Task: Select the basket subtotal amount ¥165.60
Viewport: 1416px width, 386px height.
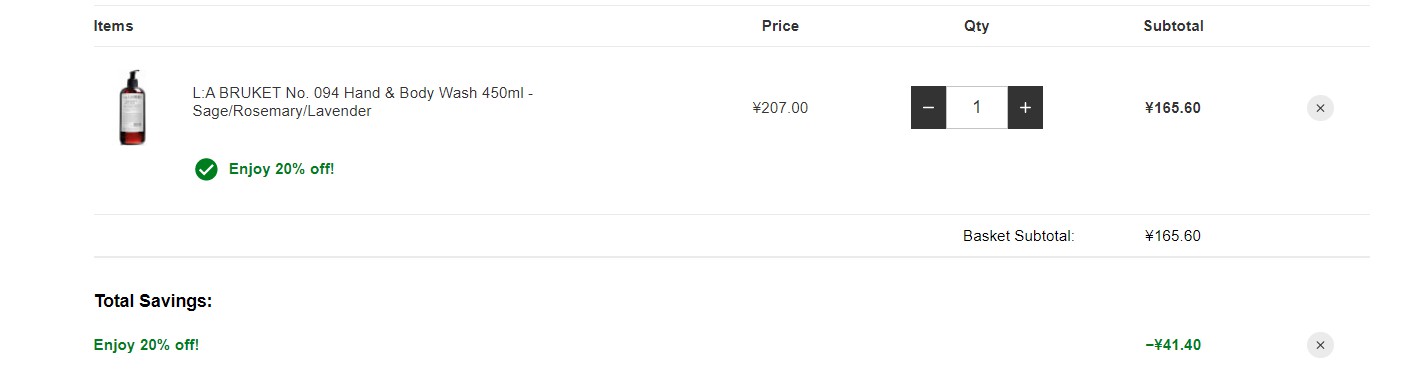Action: pos(1173,236)
